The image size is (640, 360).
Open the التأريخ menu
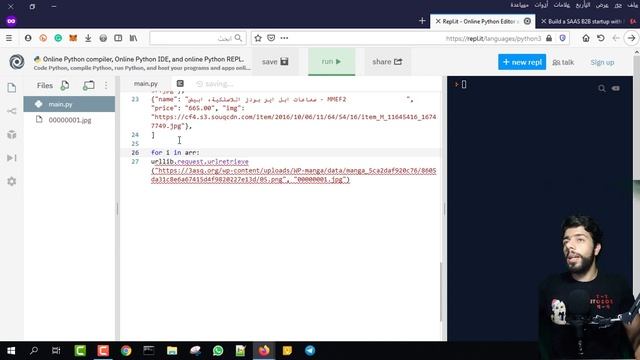pos(583,5)
